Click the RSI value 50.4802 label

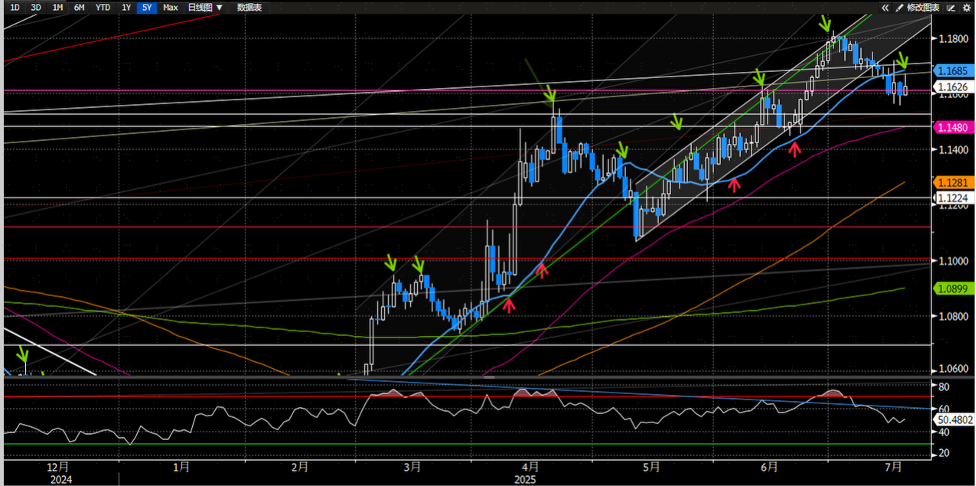point(953,420)
